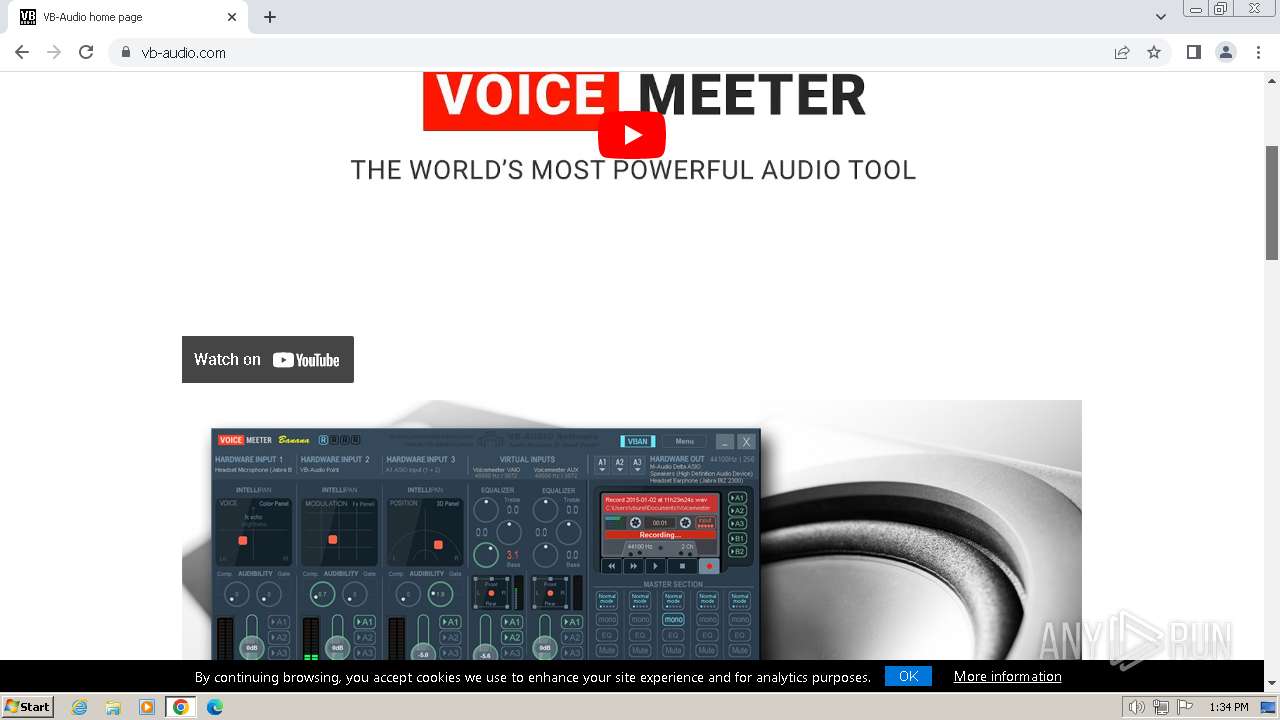This screenshot has height=720, width=1280.
Task: Click the scrollbar down arrow
Action: tap(1272, 684)
